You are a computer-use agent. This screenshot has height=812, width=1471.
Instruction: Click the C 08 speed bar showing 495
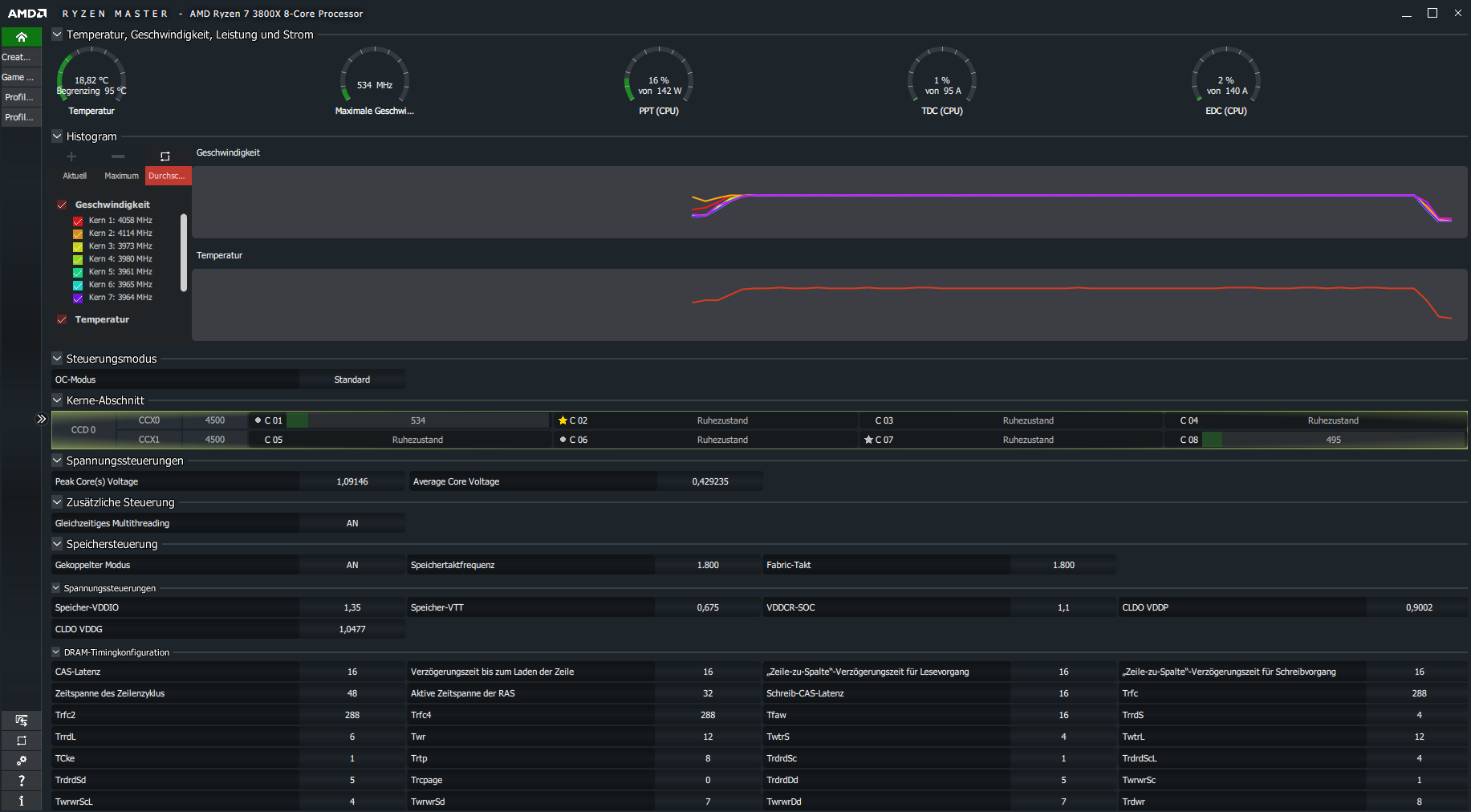point(1333,440)
